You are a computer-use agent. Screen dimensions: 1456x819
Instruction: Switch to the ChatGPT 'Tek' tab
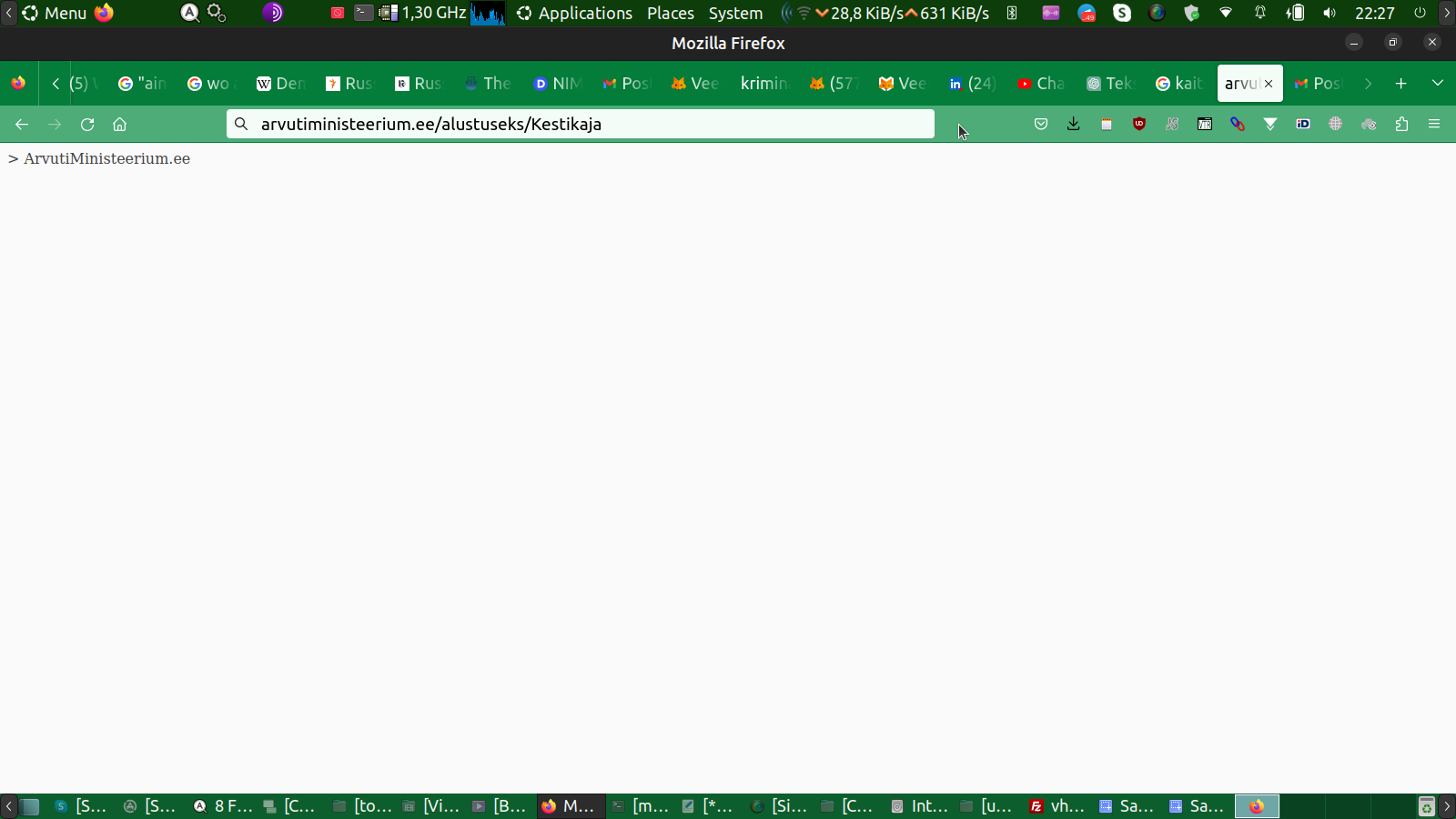(x=1110, y=84)
